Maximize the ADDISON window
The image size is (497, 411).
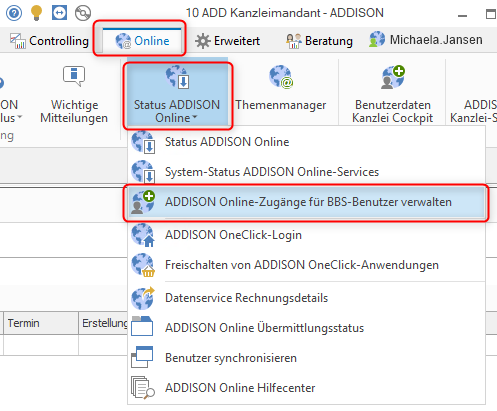(x=491, y=14)
